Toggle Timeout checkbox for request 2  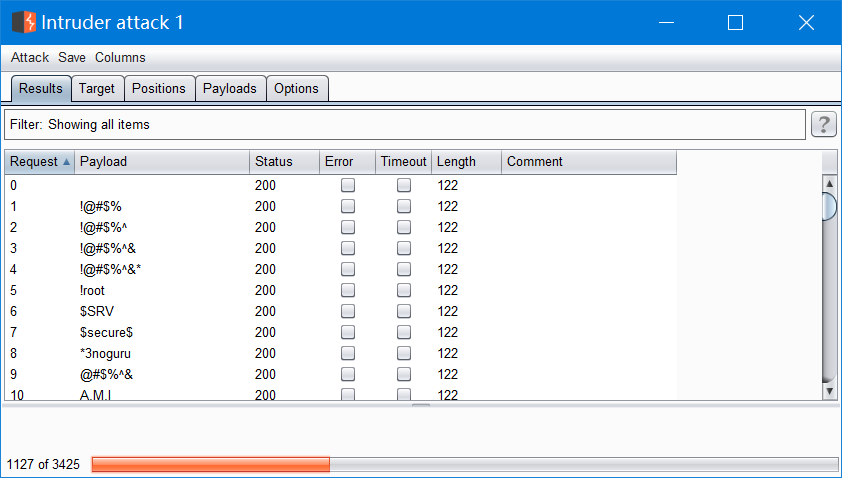pos(404,227)
